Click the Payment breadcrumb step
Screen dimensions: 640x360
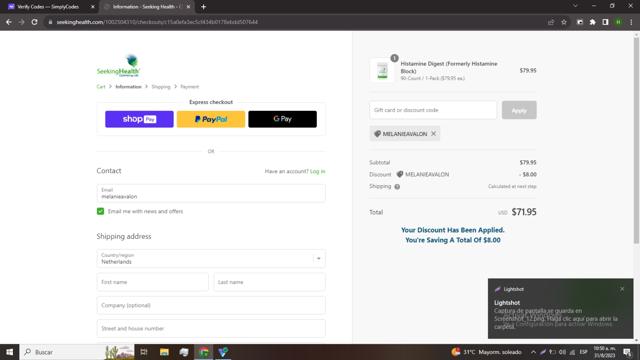pyautogui.click(x=189, y=87)
